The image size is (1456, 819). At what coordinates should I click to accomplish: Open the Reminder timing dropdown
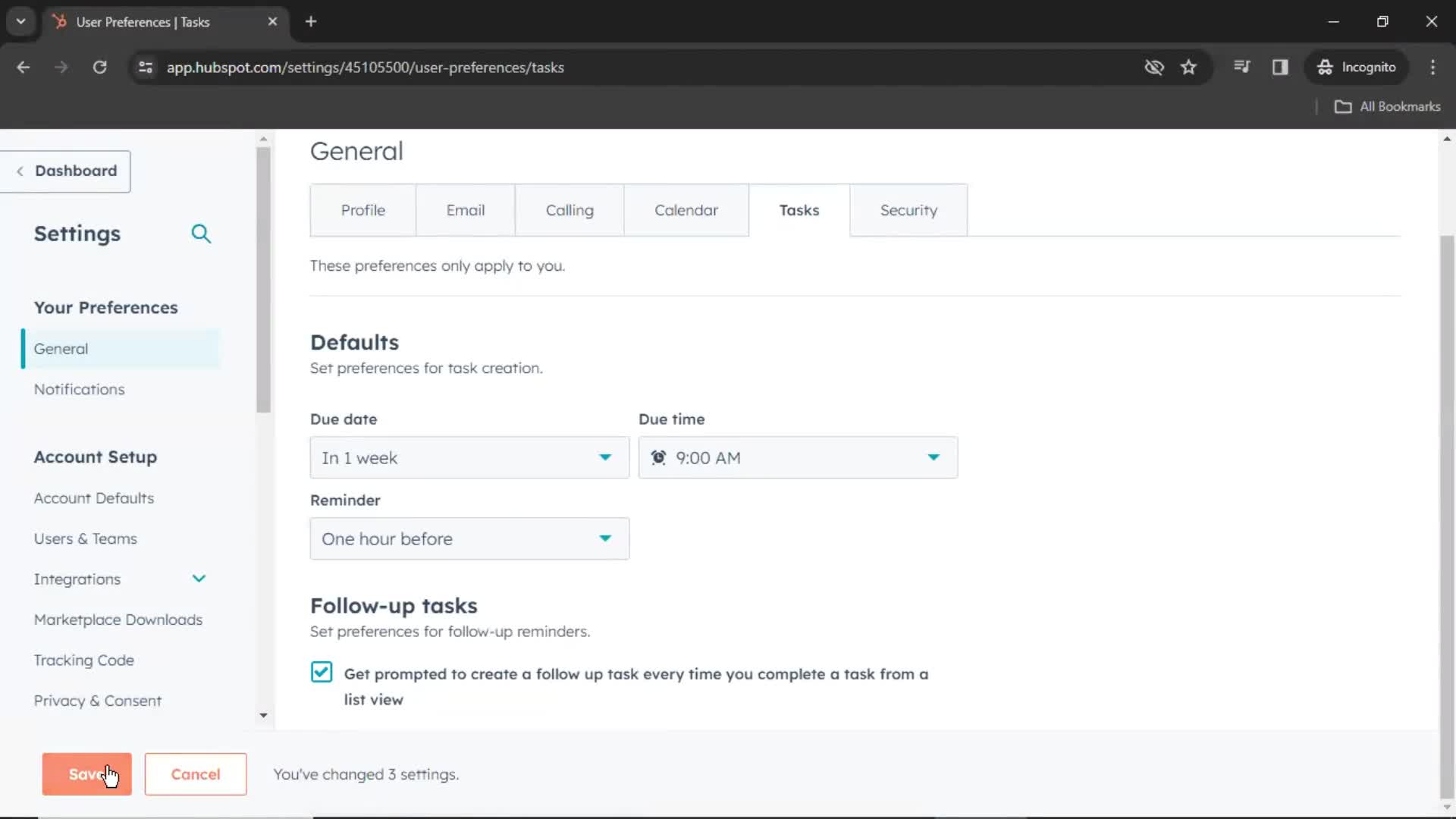(x=469, y=538)
